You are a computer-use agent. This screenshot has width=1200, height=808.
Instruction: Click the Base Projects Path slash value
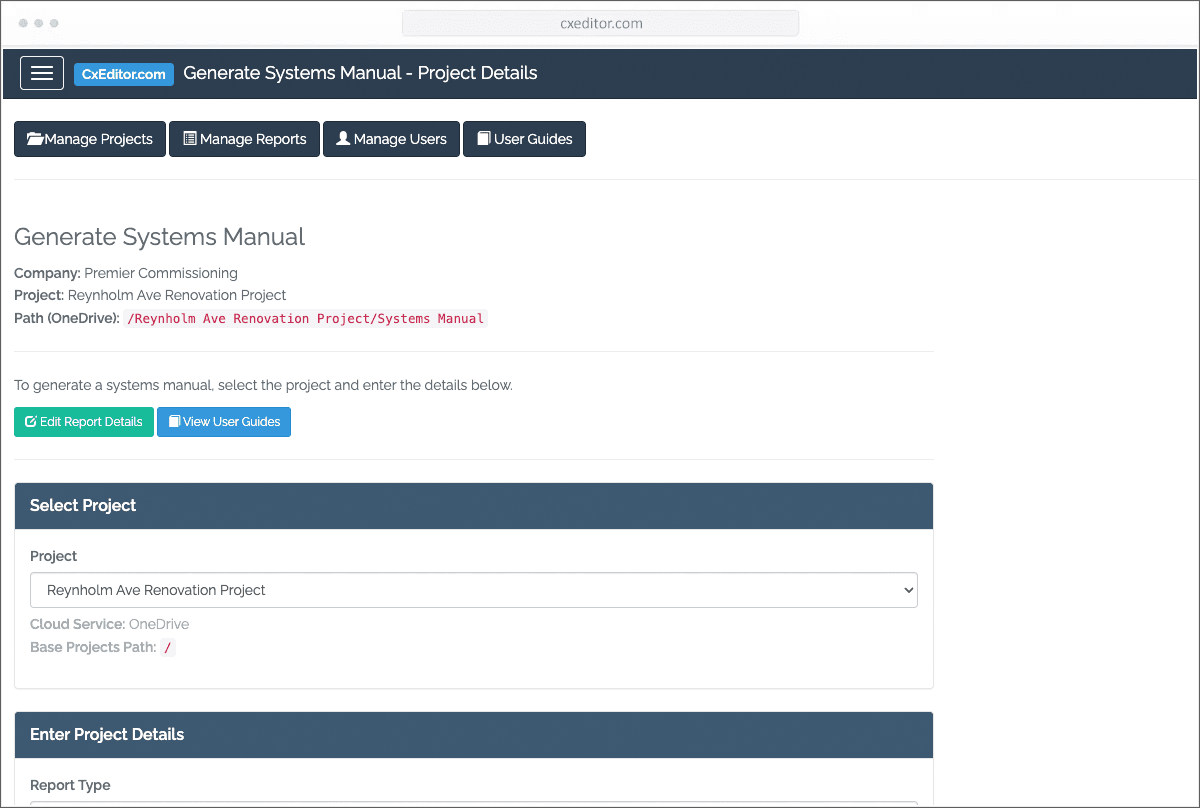[167, 648]
